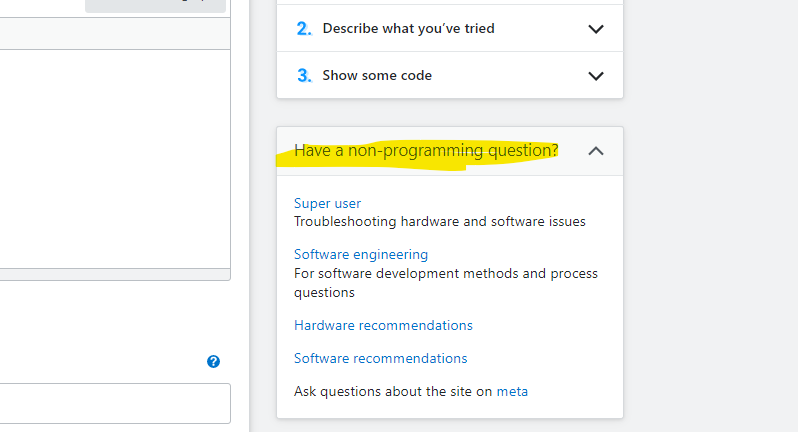Follow the meta link
Viewport: 798px width, 432px height.
click(512, 391)
